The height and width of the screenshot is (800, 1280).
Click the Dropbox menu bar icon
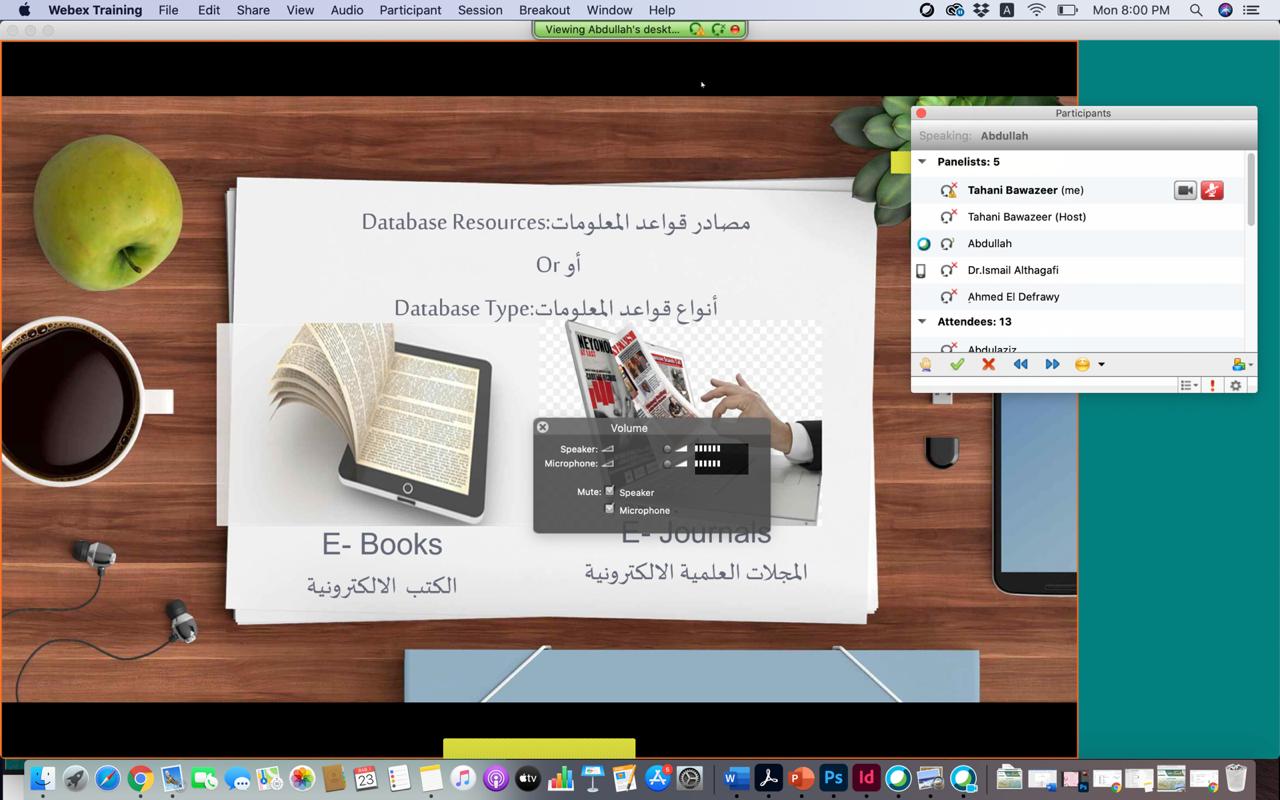[981, 10]
